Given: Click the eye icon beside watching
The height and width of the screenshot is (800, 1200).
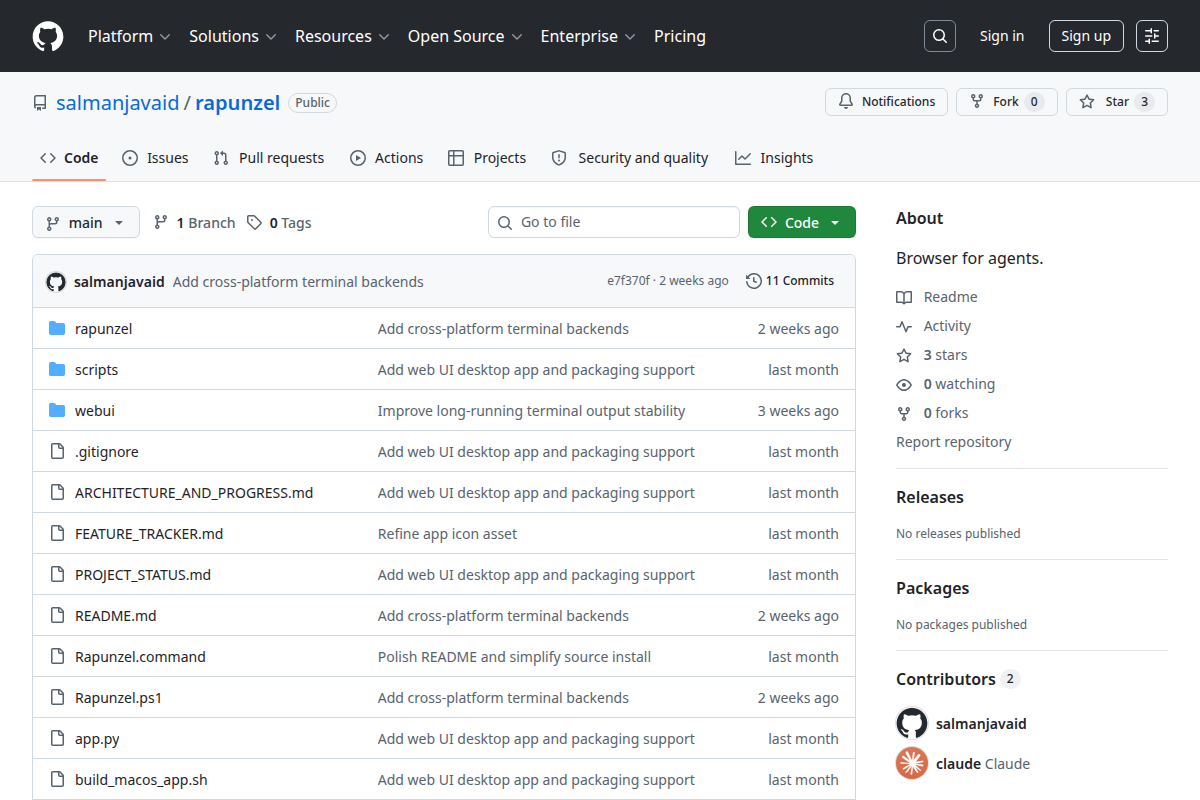Looking at the screenshot, I should [904, 384].
